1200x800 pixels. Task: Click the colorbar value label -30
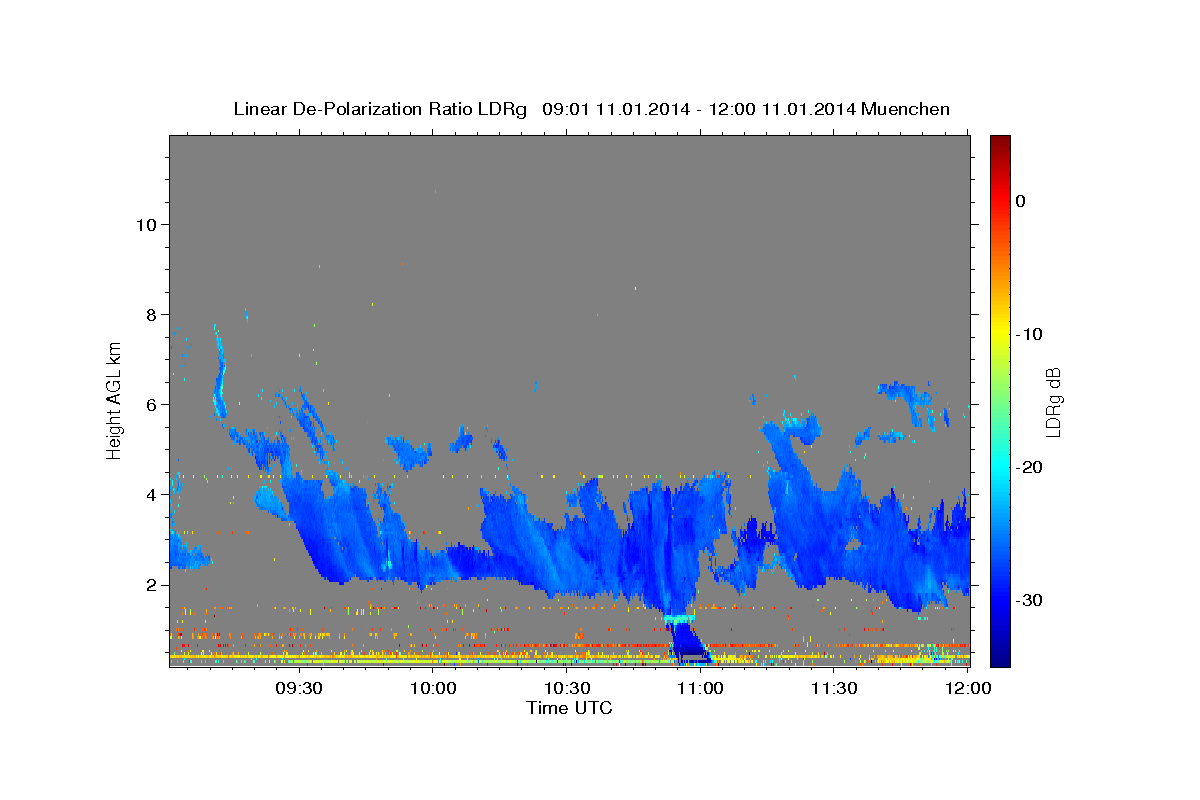[1029, 600]
